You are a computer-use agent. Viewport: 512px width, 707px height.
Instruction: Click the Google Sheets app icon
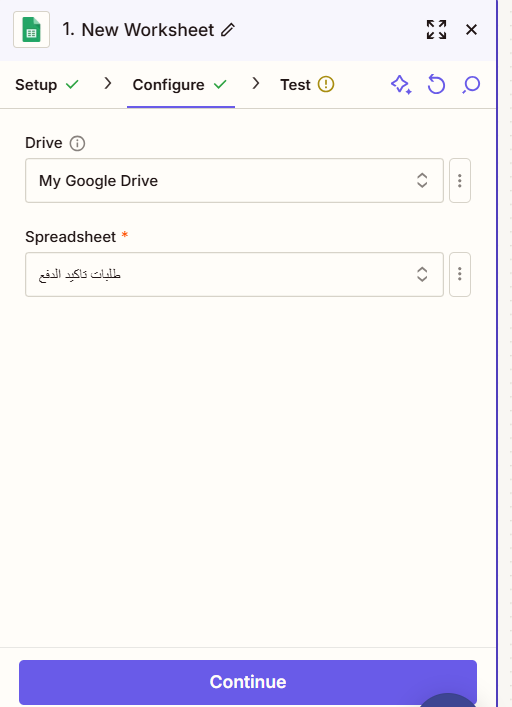32,30
